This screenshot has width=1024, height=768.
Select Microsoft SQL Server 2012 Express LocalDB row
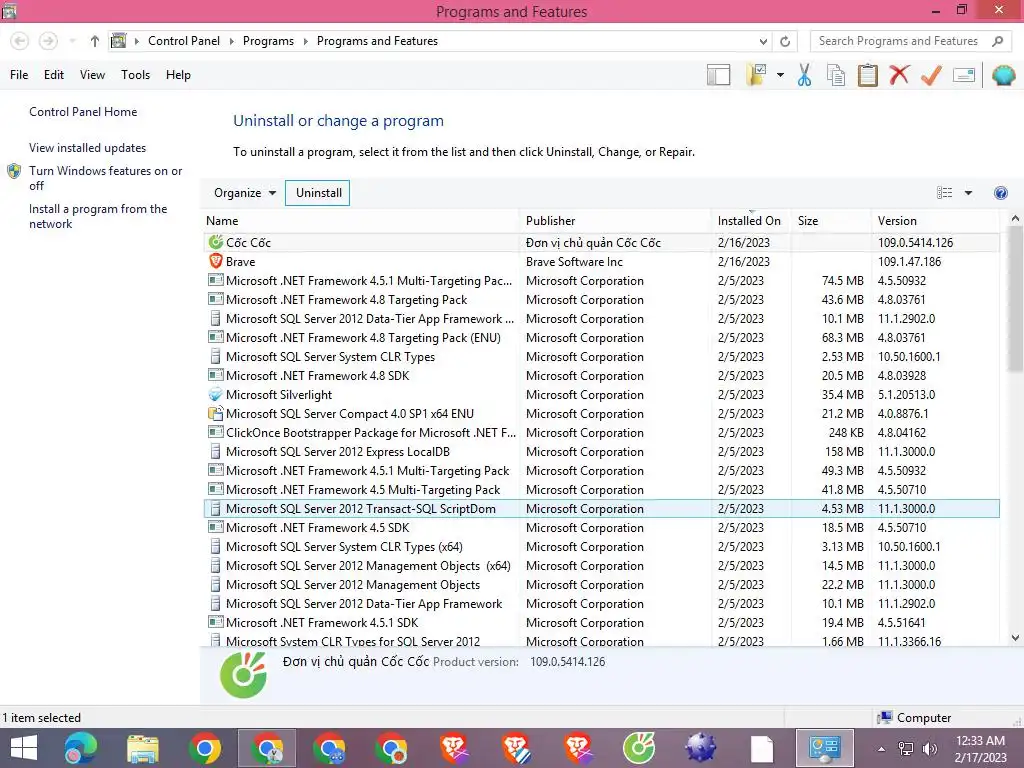point(601,451)
